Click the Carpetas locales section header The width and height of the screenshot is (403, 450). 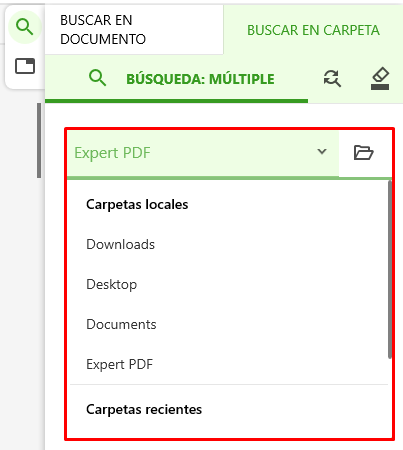pyautogui.click(x=137, y=204)
